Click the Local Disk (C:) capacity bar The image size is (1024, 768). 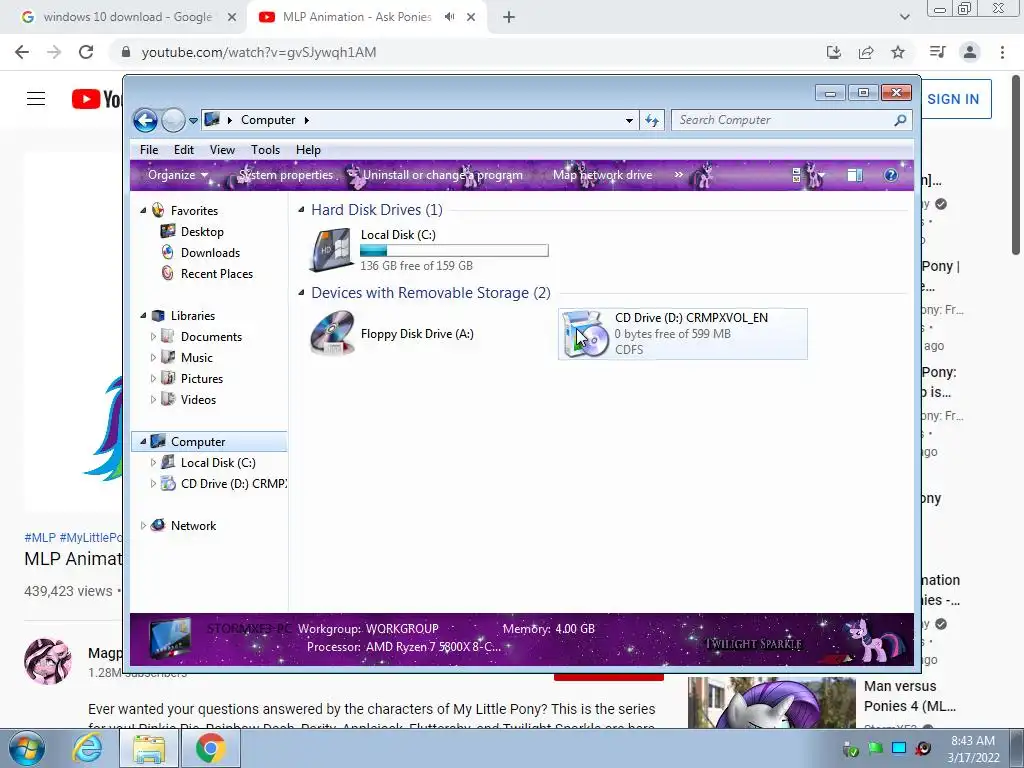454,250
